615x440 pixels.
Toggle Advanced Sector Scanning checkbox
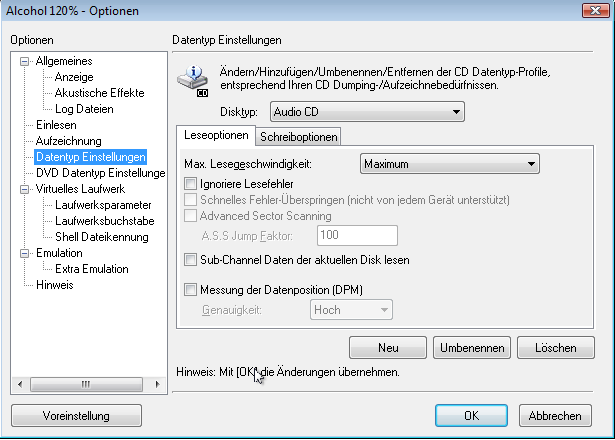click(x=191, y=216)
